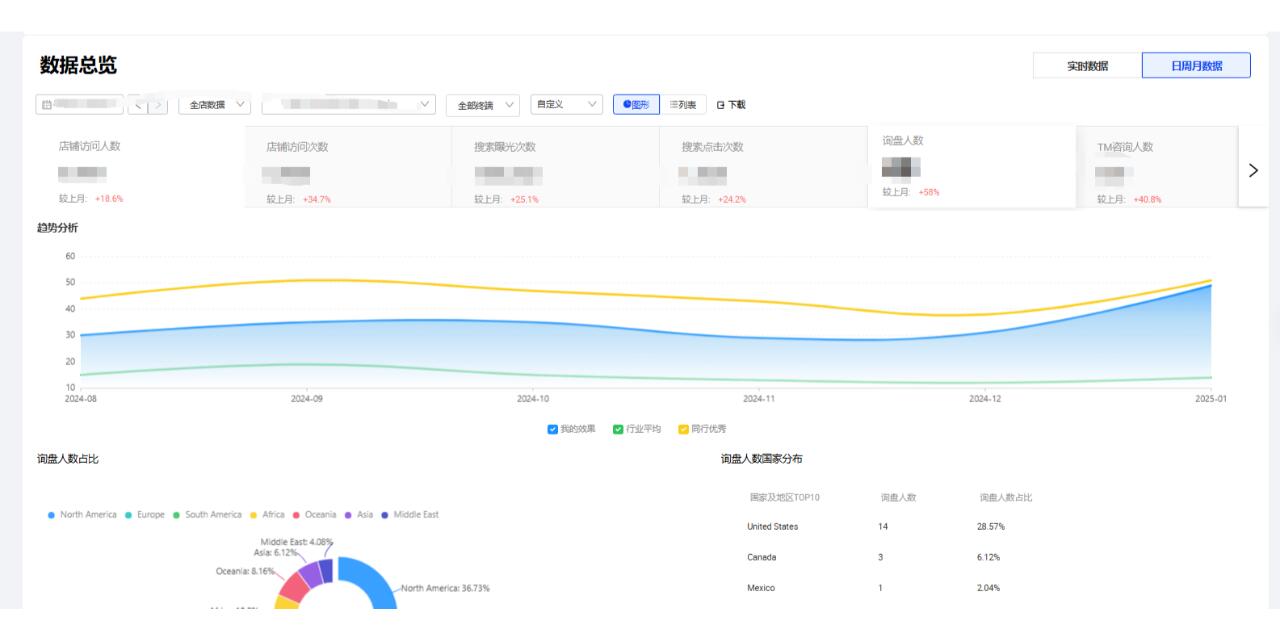Click the +58% change value
Viewport: 1280px width, 639px height.
(x=929, y=192)
